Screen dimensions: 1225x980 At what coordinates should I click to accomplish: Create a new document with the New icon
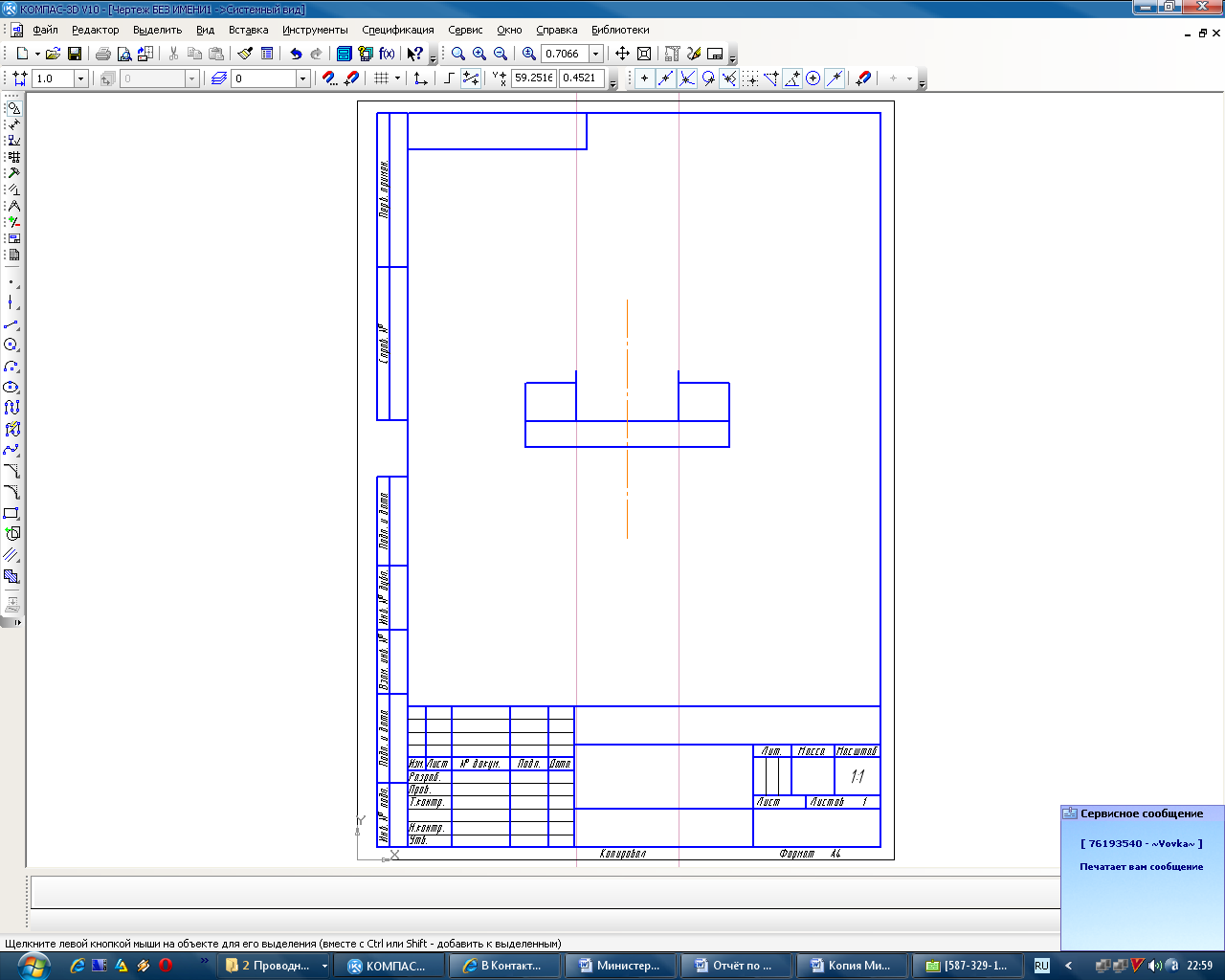[22, 54]
